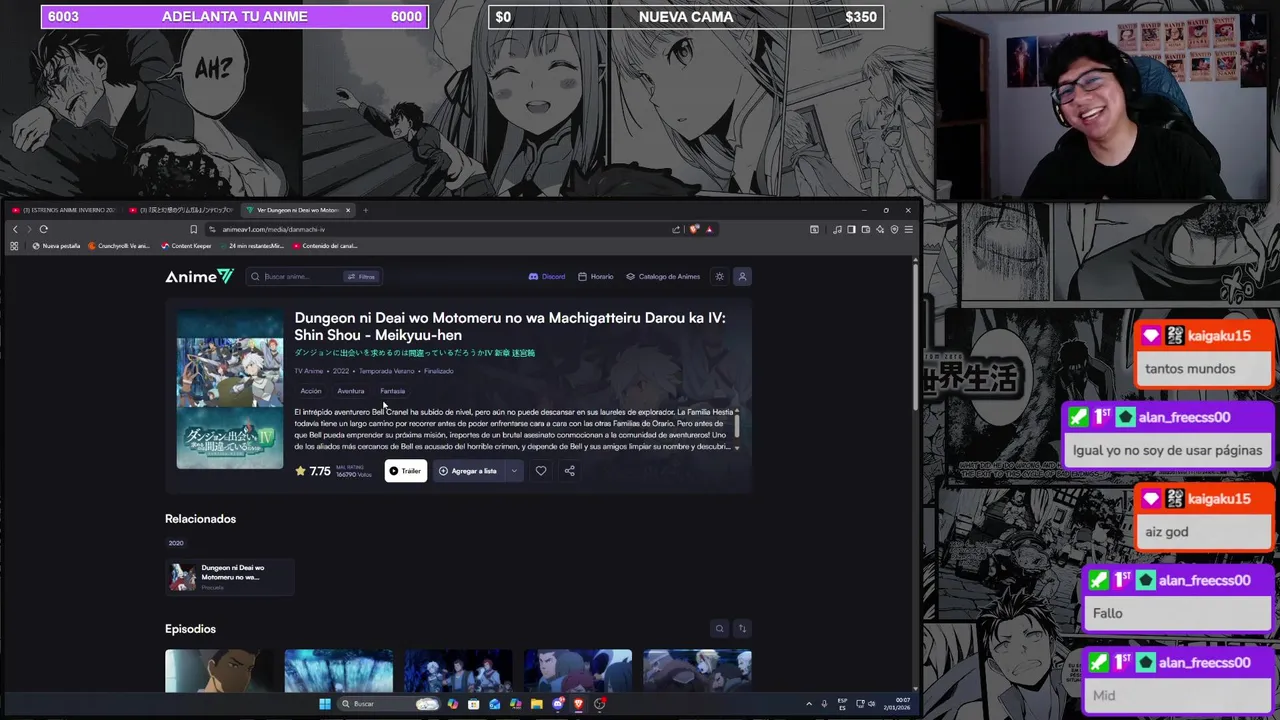Image resolution: width=1280 pixels, height=720 pixels.
Task: Filter by Acción genre tag
Action: click(311, 391)
